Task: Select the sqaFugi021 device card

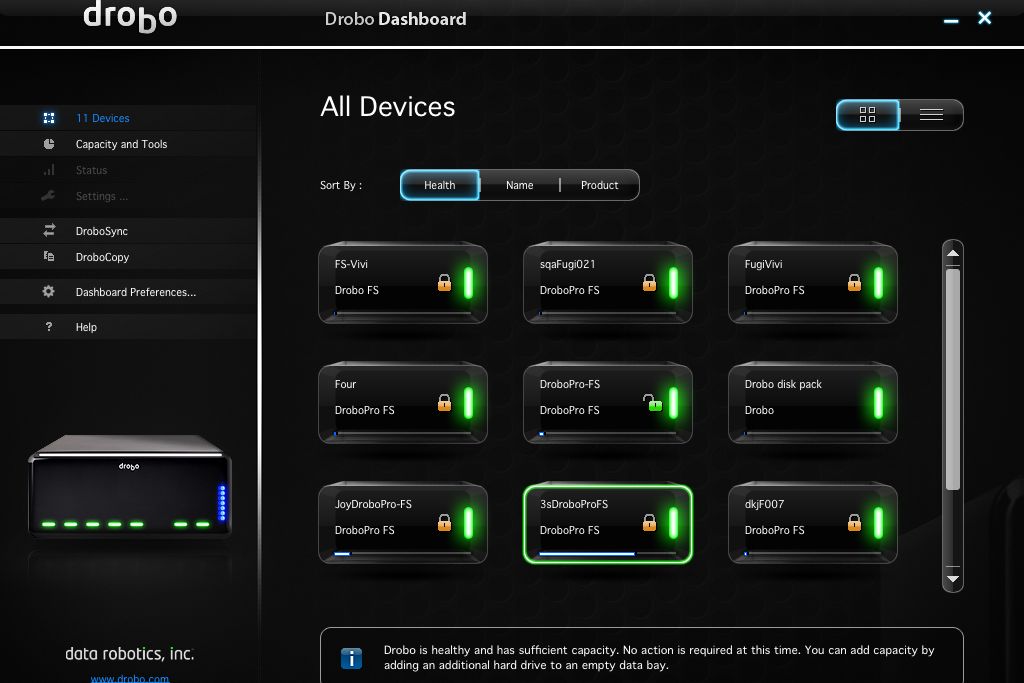Action: (608, 283)
